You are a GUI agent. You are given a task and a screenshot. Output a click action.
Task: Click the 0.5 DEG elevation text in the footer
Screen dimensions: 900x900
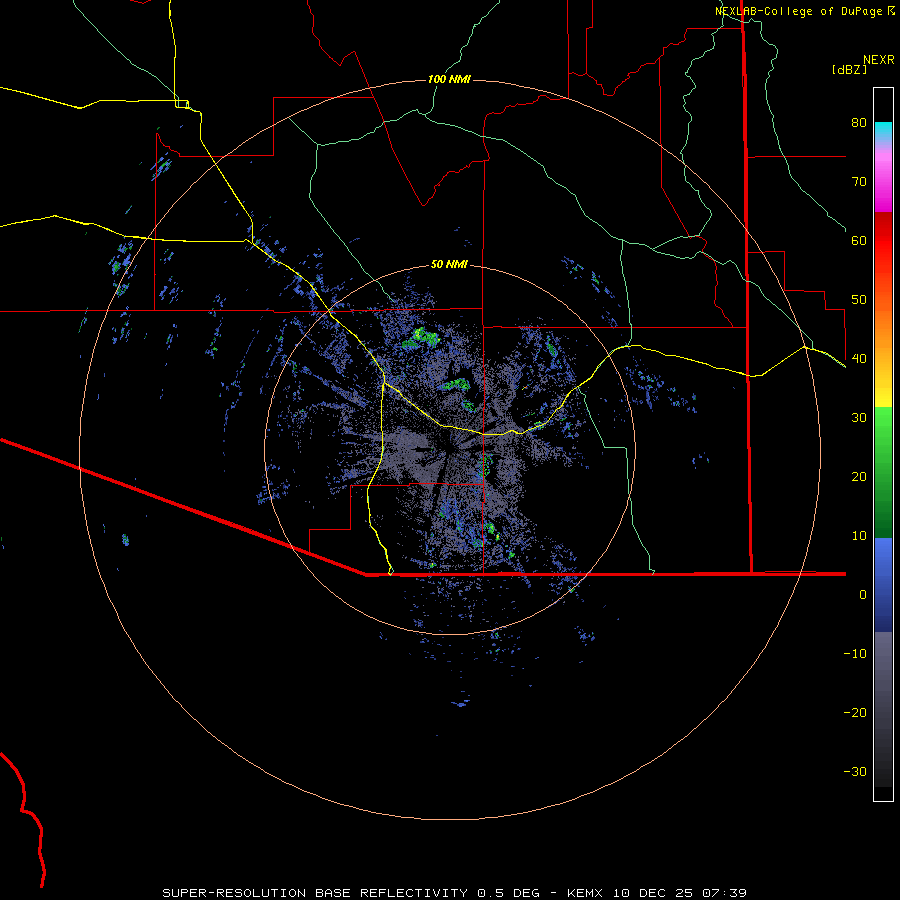coord(509,893)
